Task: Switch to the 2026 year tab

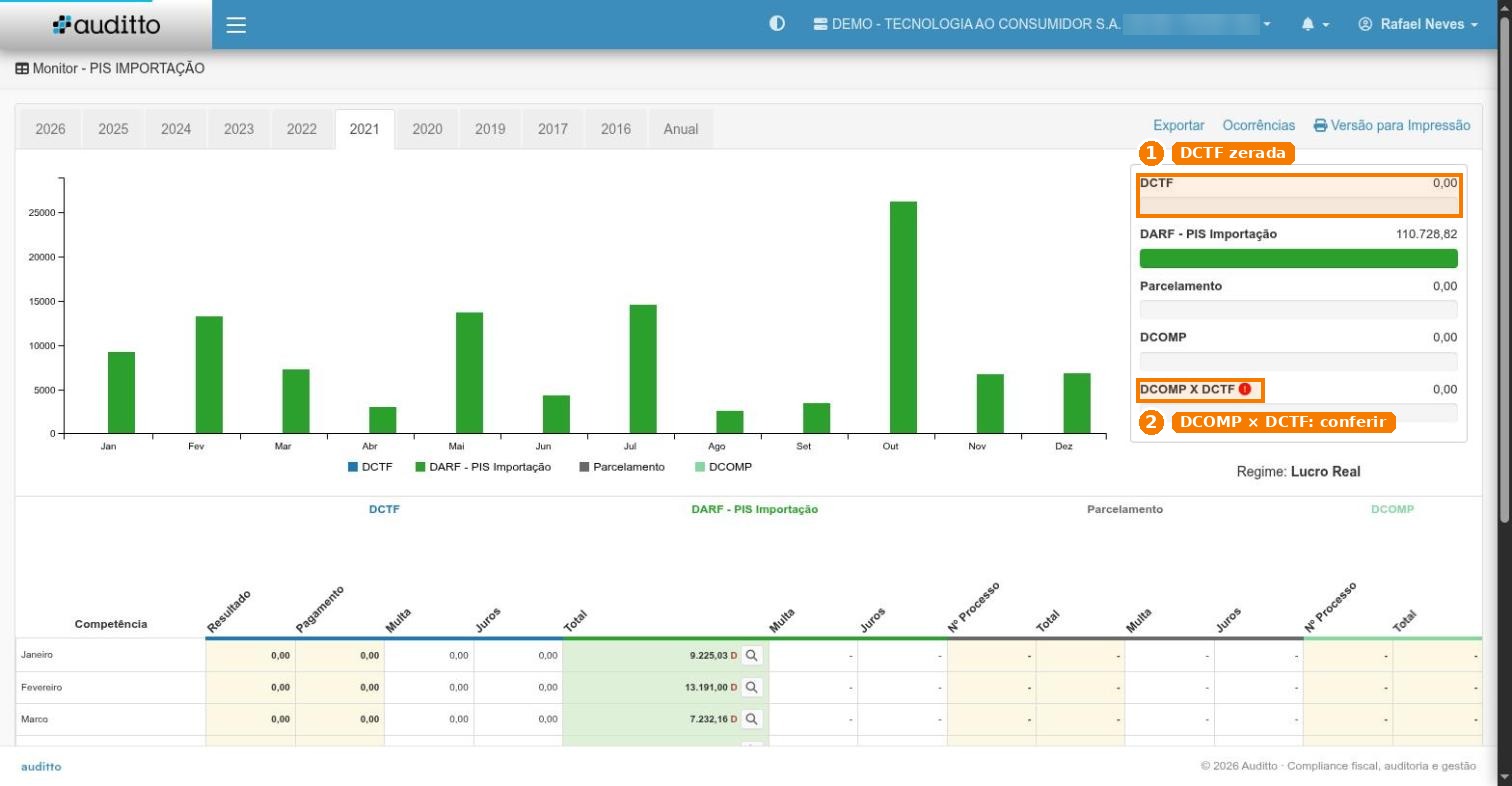Action: (51, 129)
